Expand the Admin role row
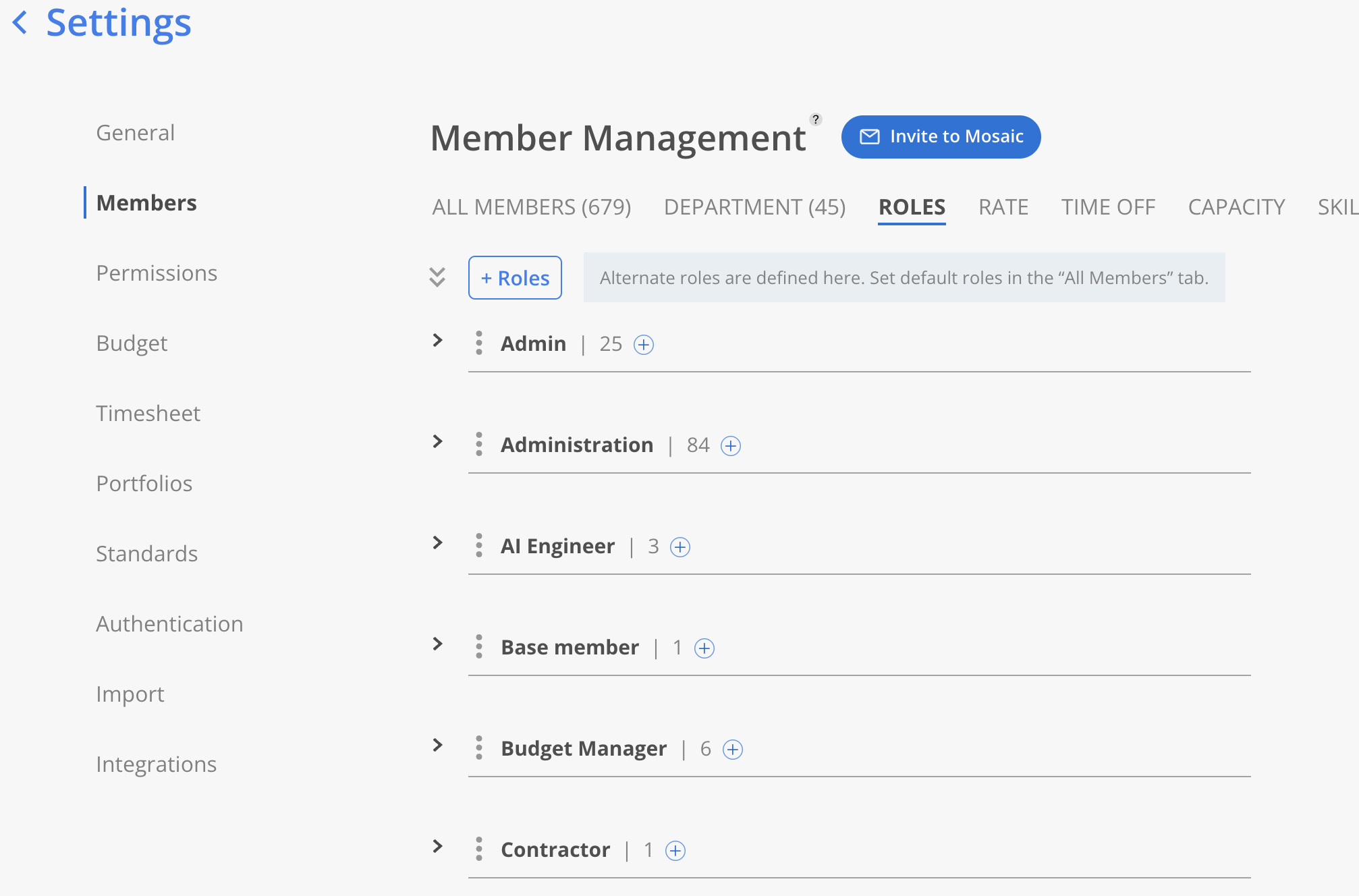 click(x=437, y=341)
